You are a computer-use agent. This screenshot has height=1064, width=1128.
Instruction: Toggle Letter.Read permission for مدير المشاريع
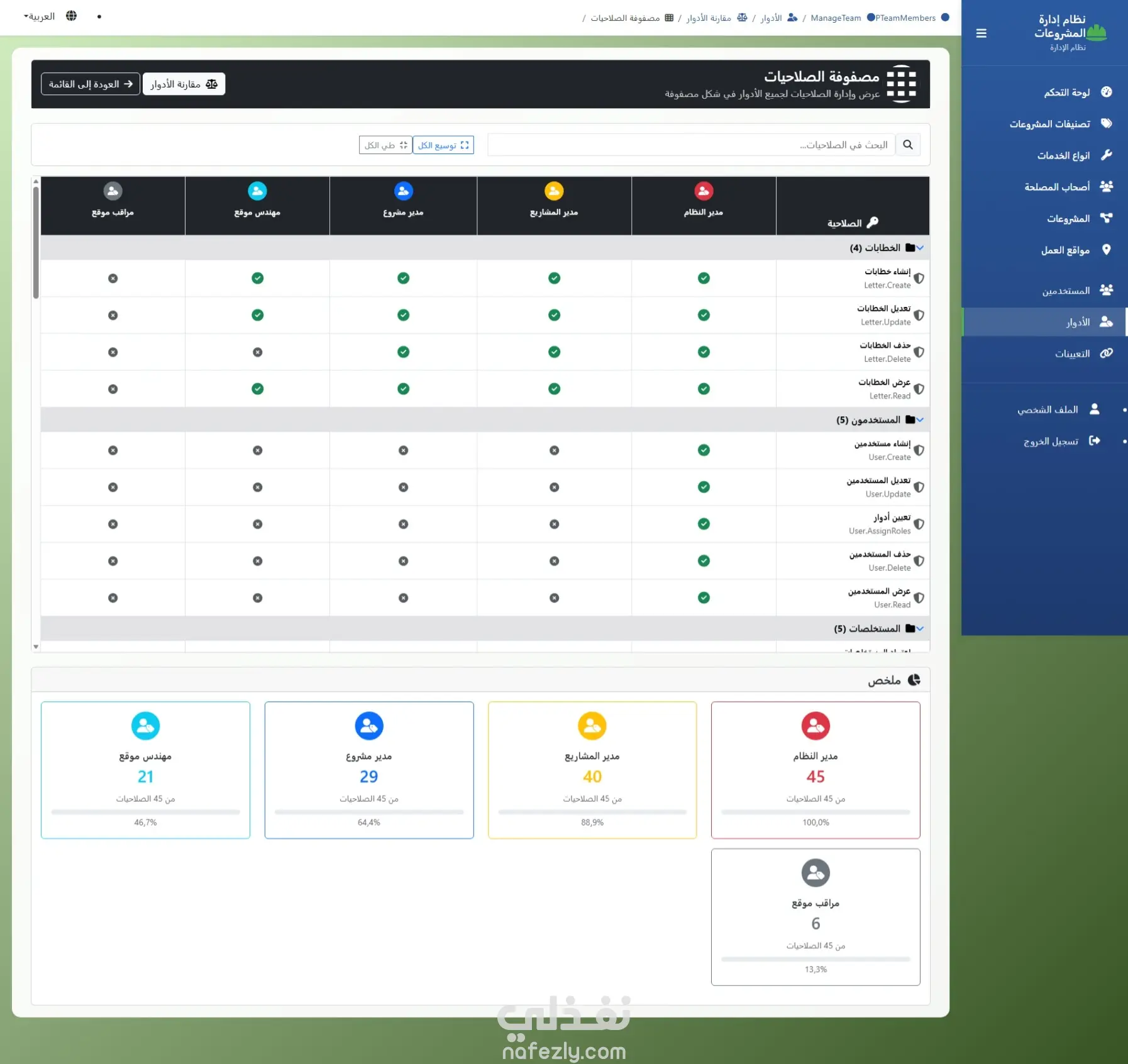(554, 389)
